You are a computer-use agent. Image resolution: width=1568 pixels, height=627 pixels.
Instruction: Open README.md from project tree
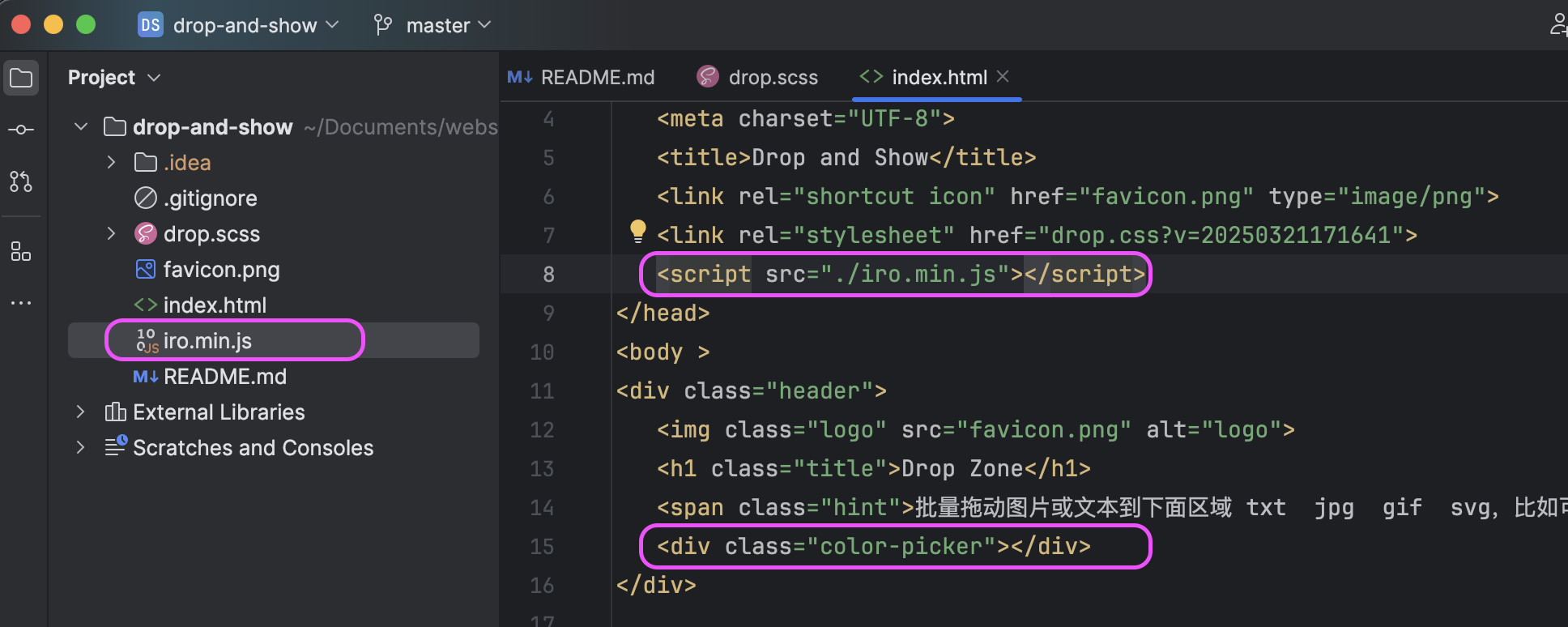point(225,377)
